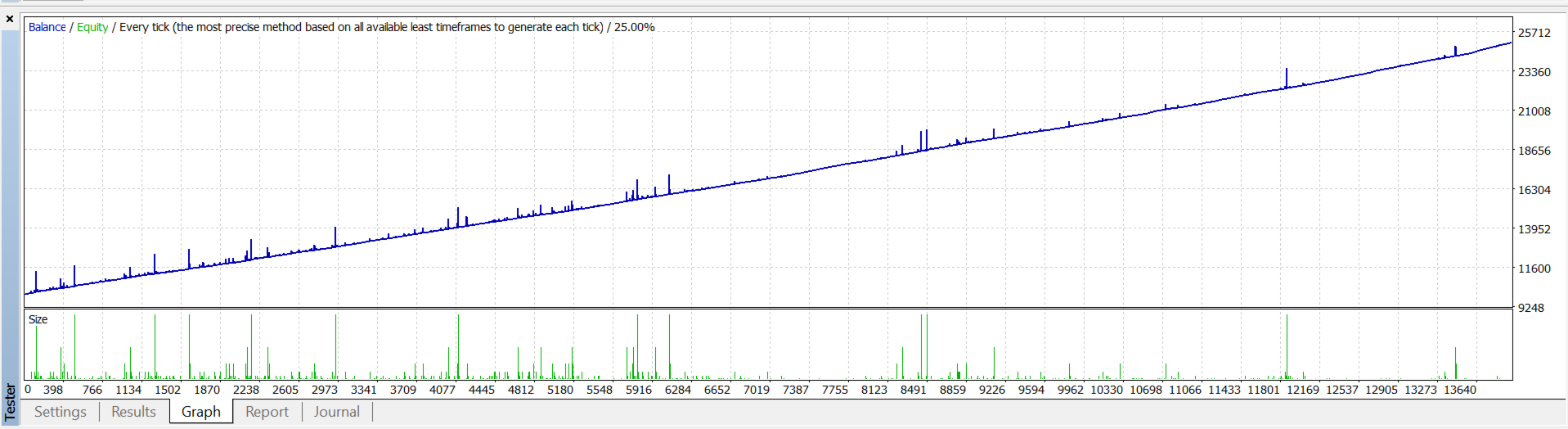The image size is (1568, 429).
Task: Click trade number 1134 on the horizontal axis
Action: point(128,390)
